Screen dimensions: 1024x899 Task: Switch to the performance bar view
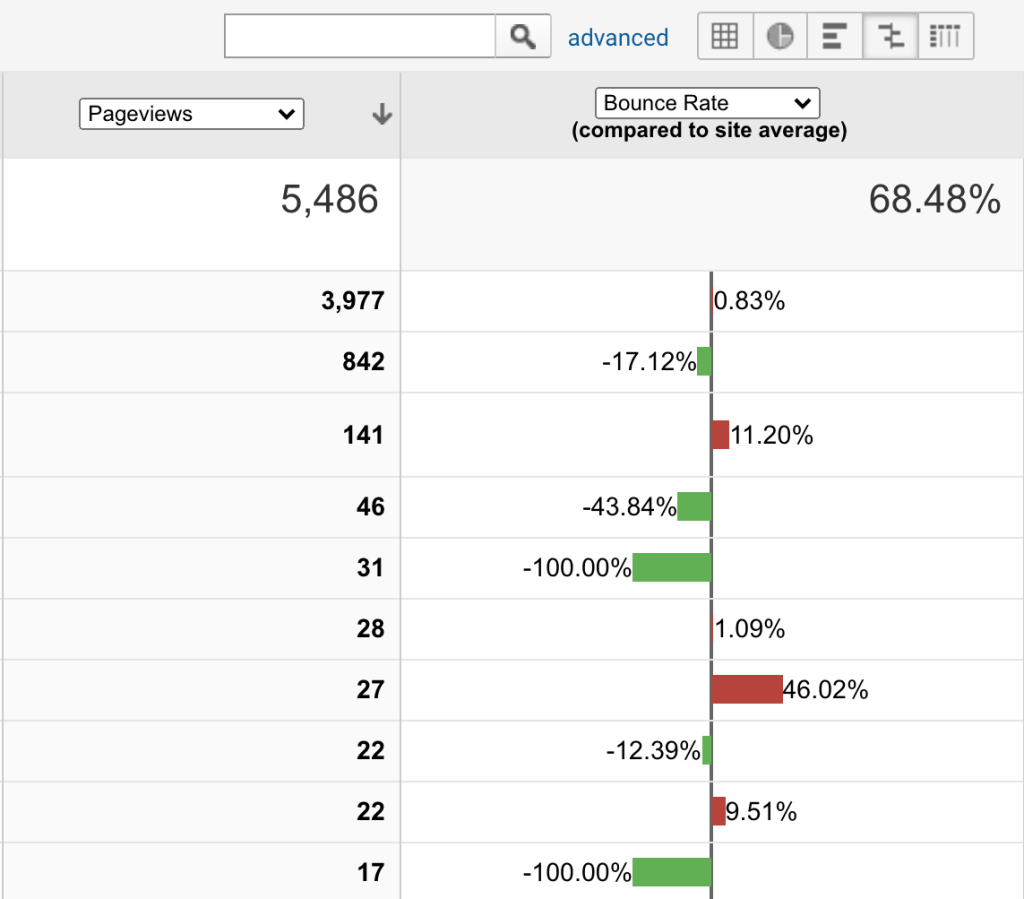coord(835,36)
